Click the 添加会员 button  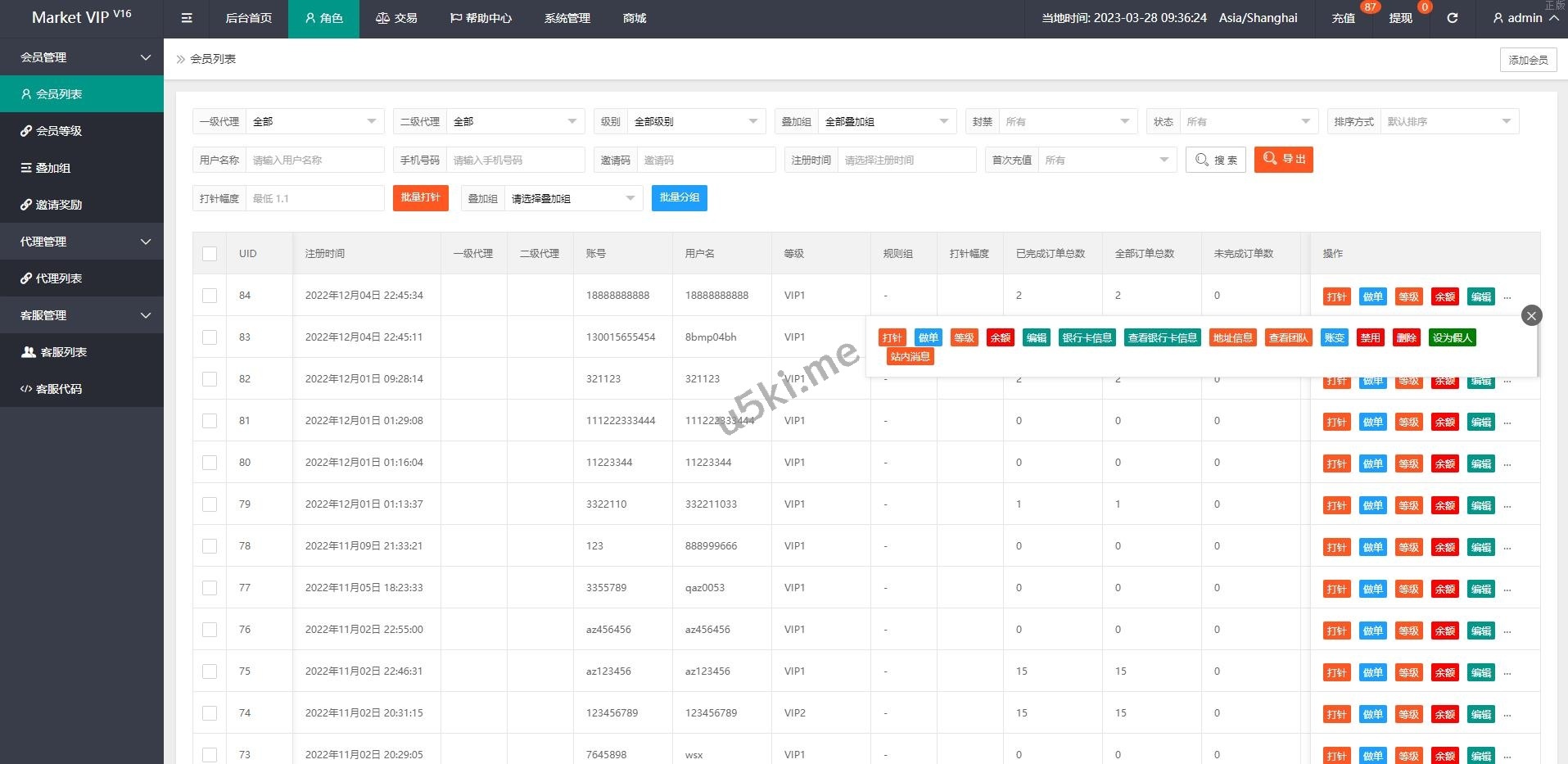pyautogui.click(x=1528, y=60)
